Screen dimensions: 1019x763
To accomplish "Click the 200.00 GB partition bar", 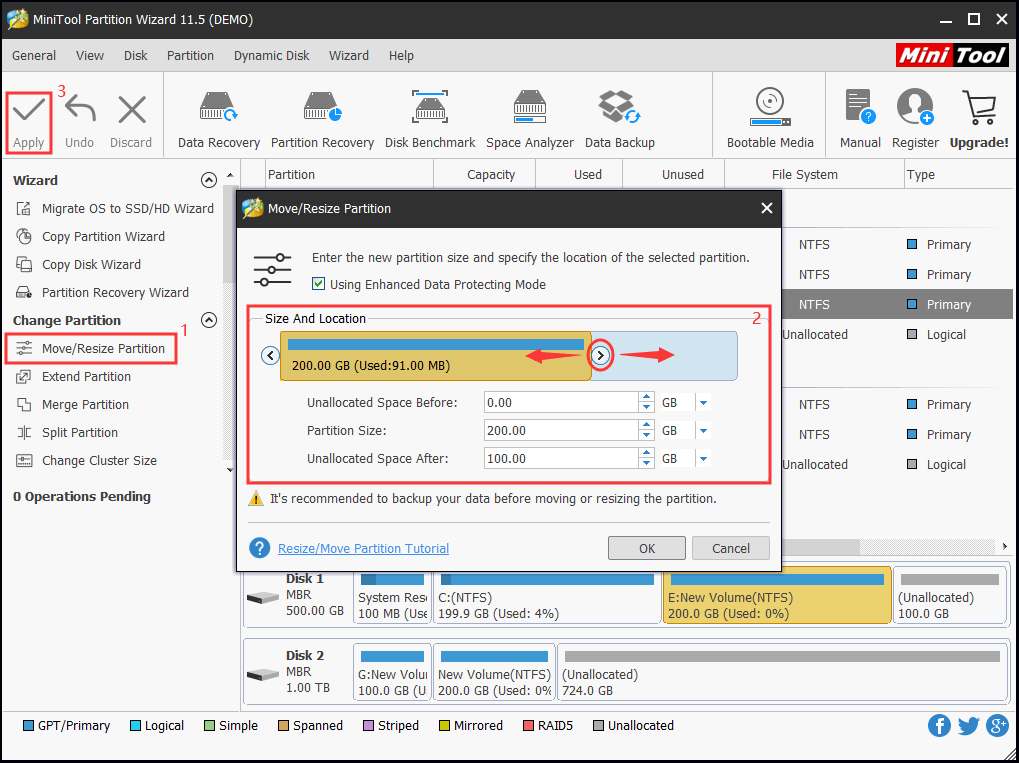I will (435, 356).
